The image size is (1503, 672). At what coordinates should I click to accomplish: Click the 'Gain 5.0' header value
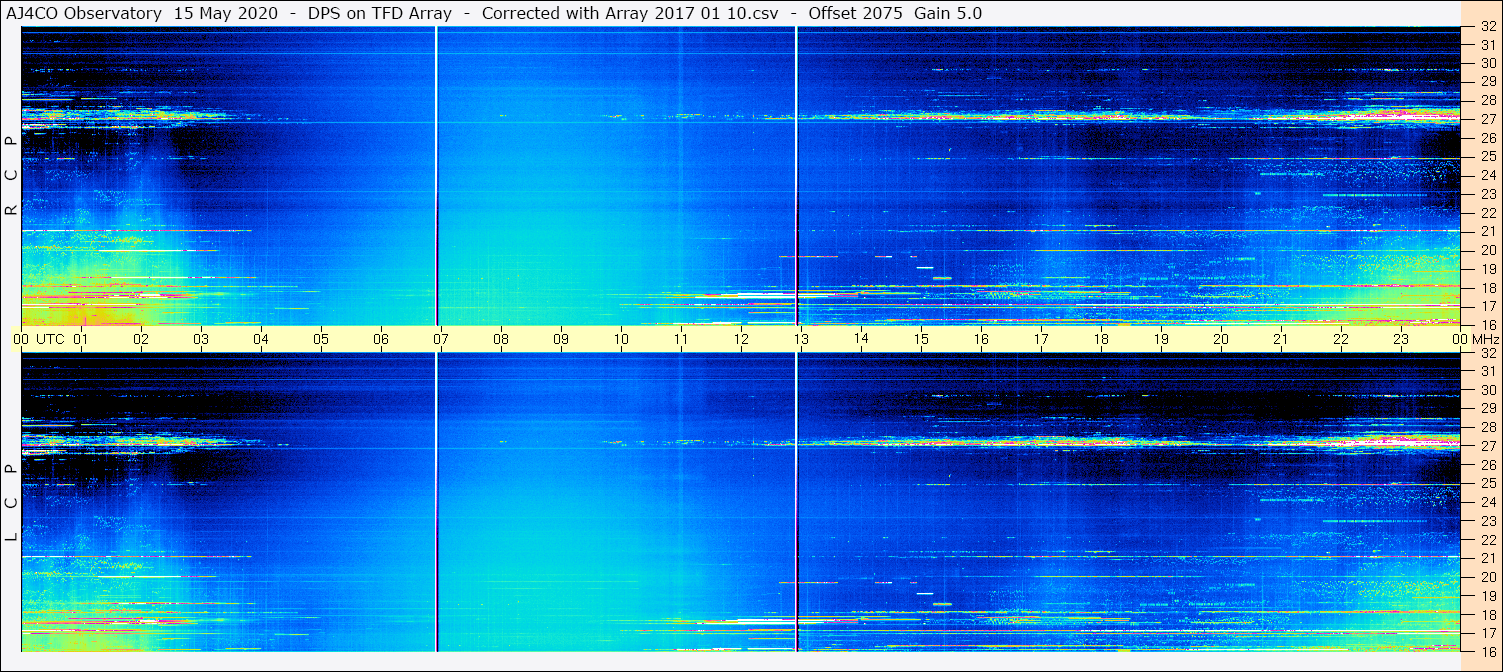click(948, 13)
